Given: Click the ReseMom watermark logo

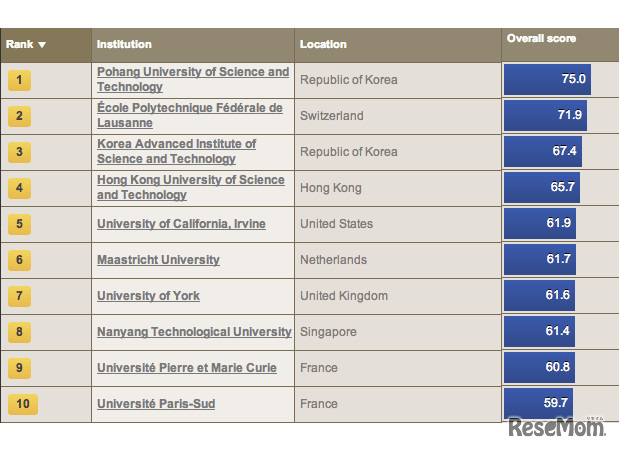Looking at the screenshot, I should pos(556,427).
